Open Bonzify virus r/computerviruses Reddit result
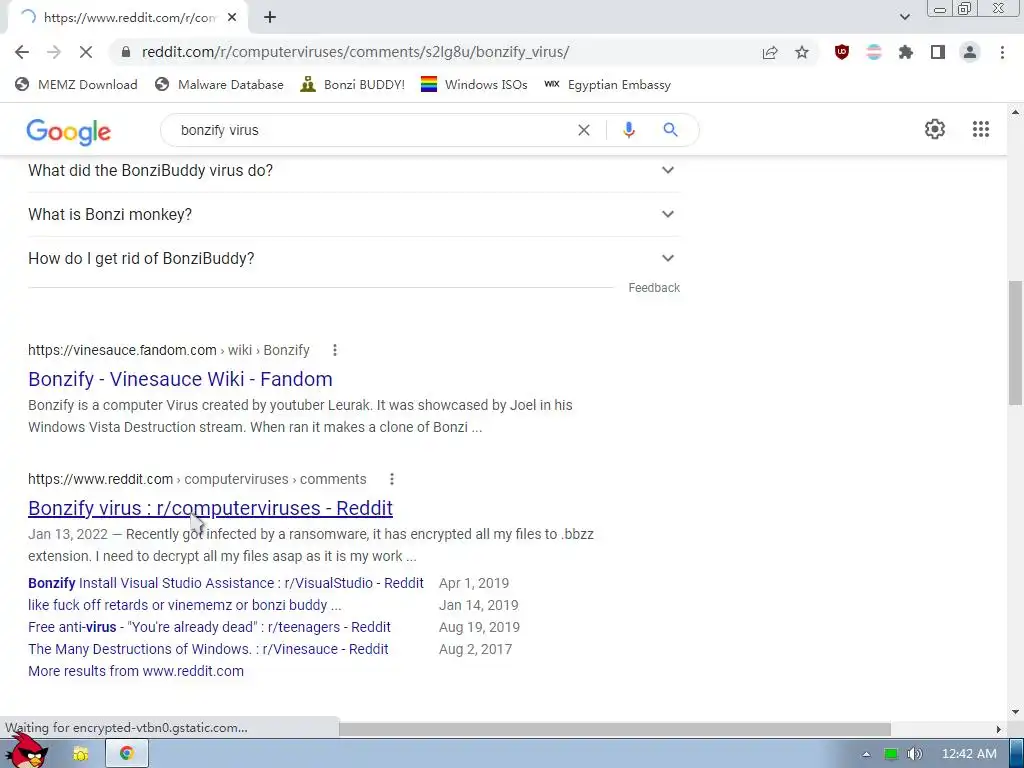The height and width of the screenshot is (768, 1024). click(x=210, y=507)
